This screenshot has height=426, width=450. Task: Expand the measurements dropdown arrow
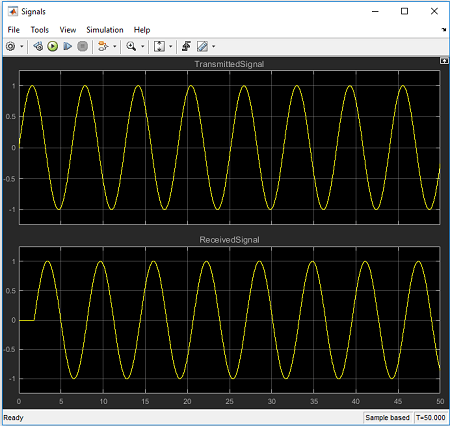coord(214,46)
